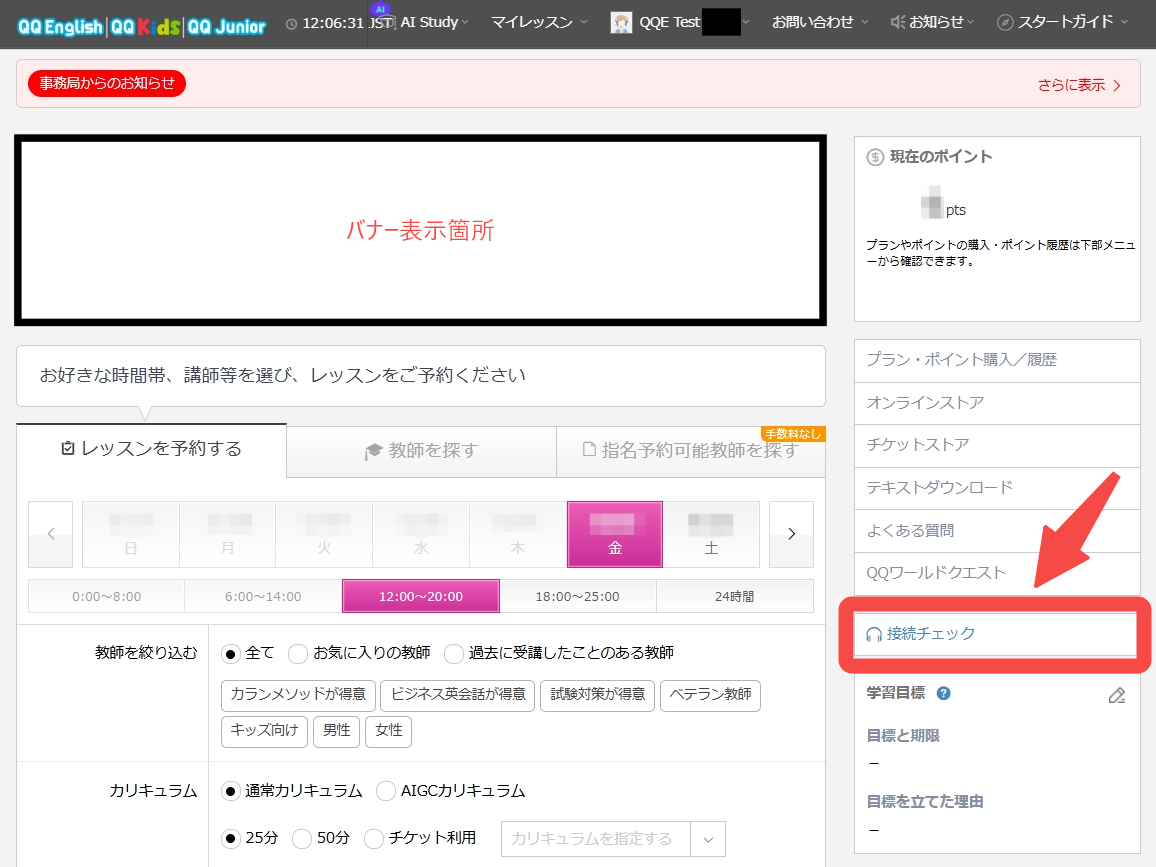Open 接続チェック sidebar link

tap(995, 634)
